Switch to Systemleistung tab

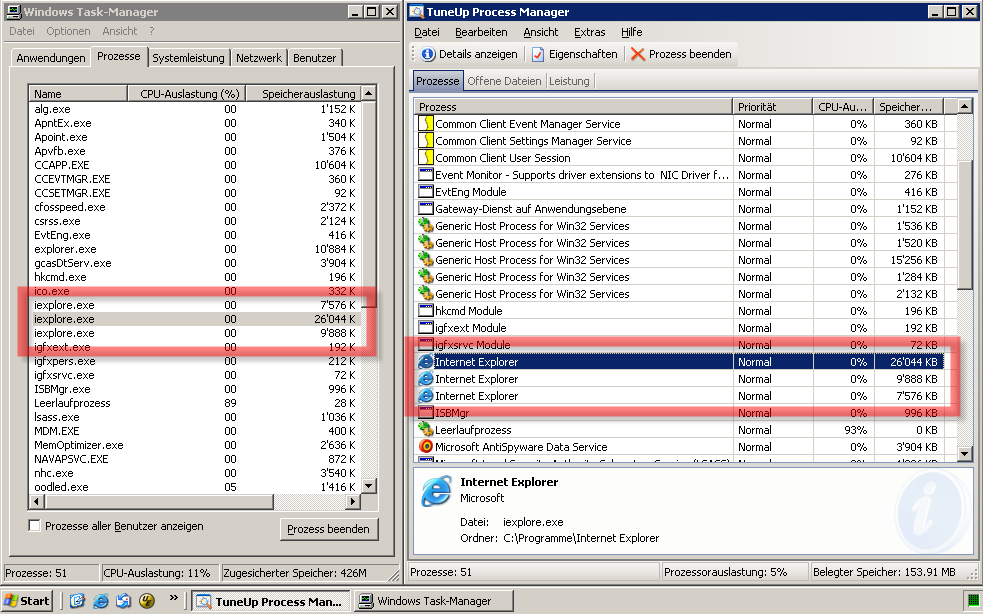coord(188,58)
